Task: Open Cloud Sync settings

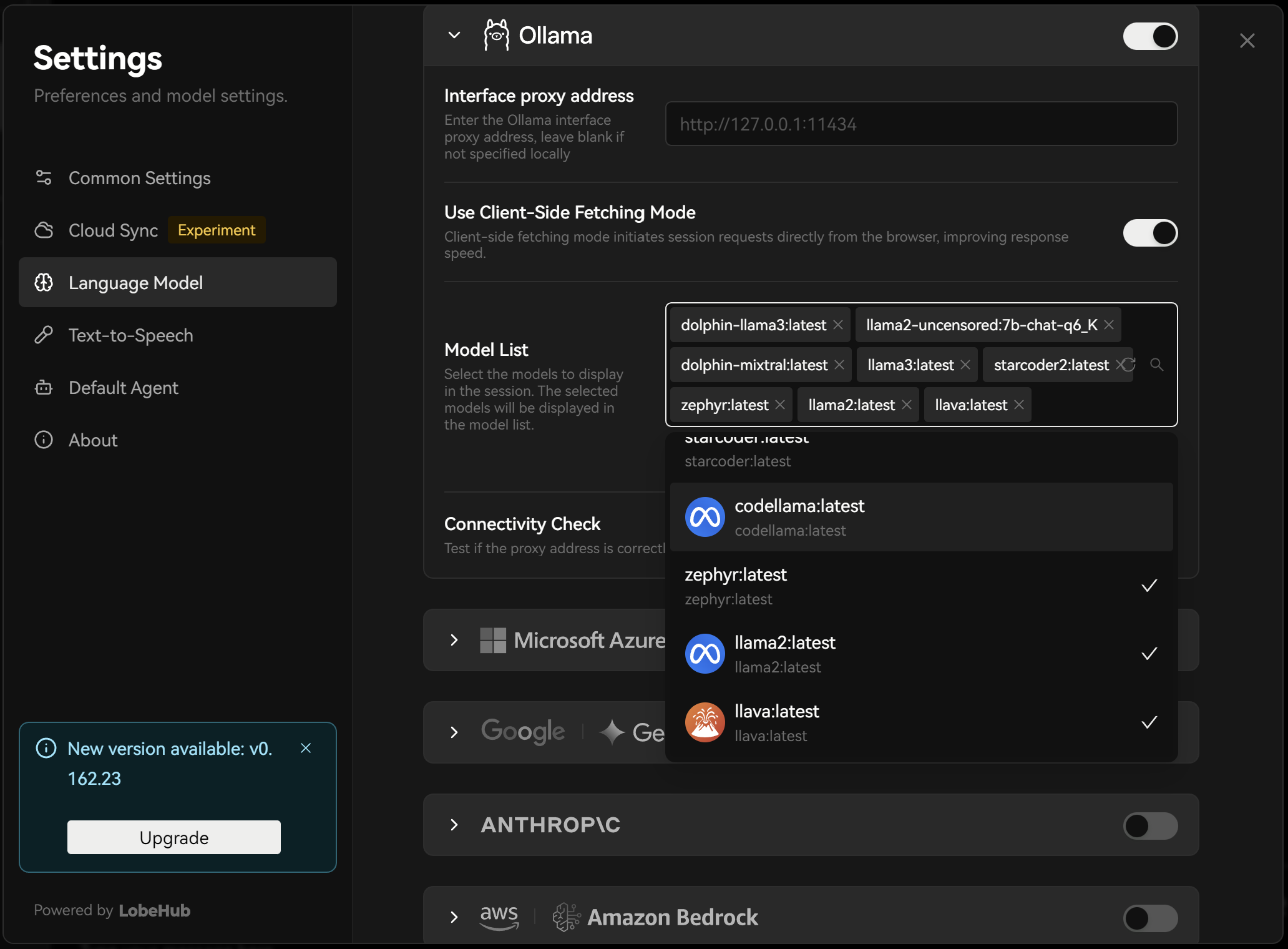Action: click(178, 230)
